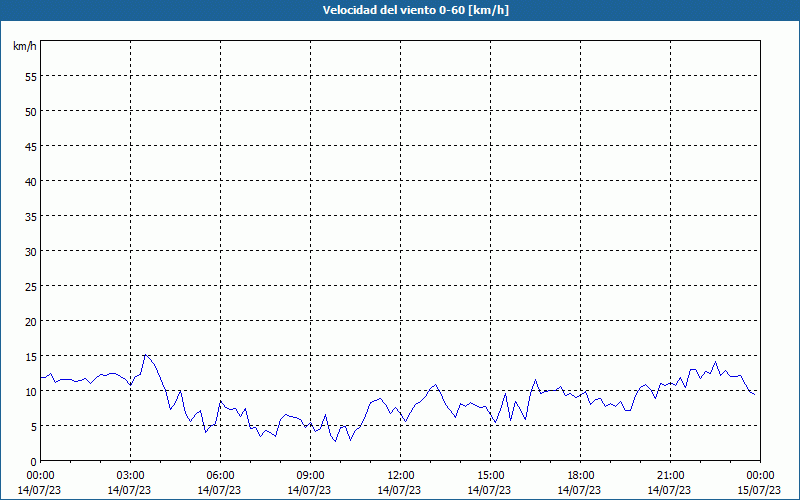Click the y-axis label '0'
This screenshot has width=800, height=500.
[x=34, y=461]
